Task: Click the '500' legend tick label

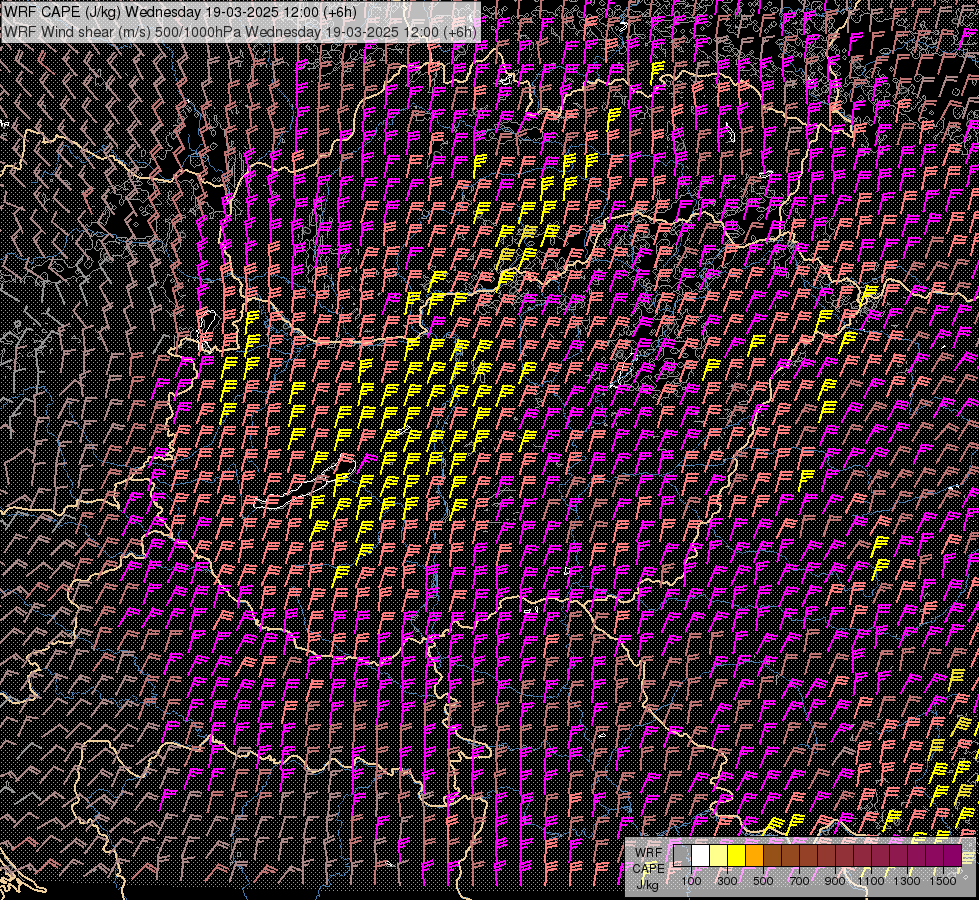Action: [763, 881]
